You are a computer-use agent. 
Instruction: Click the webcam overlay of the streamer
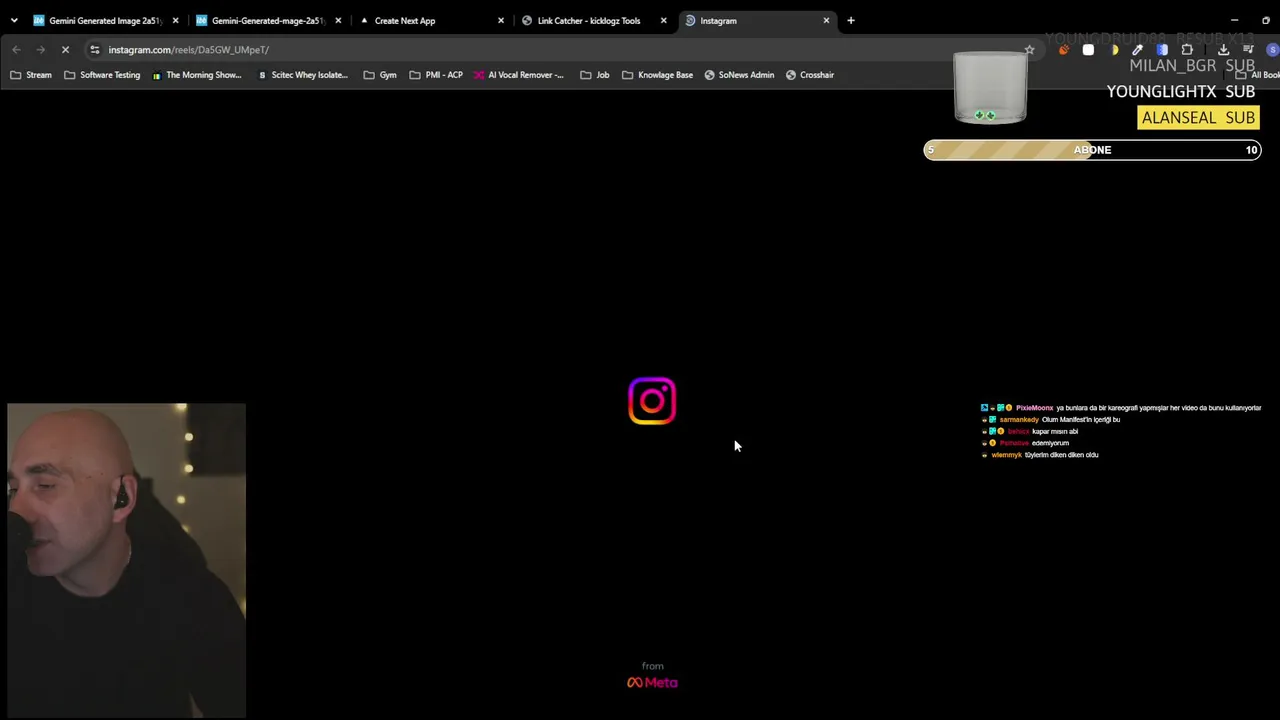click(x=126, y=561)
